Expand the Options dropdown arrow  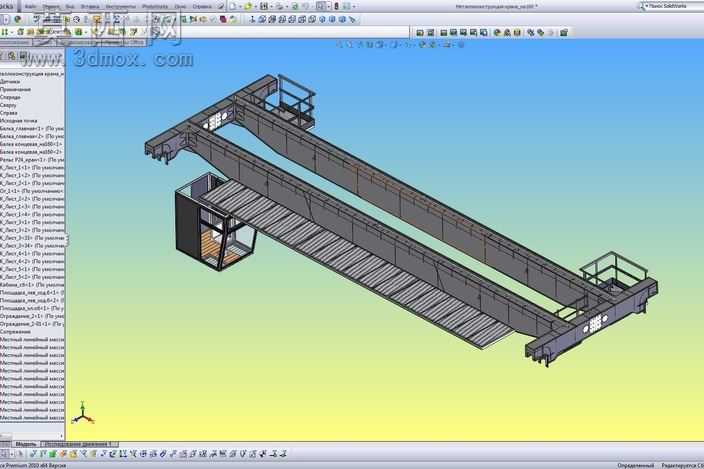coord(354,7)
